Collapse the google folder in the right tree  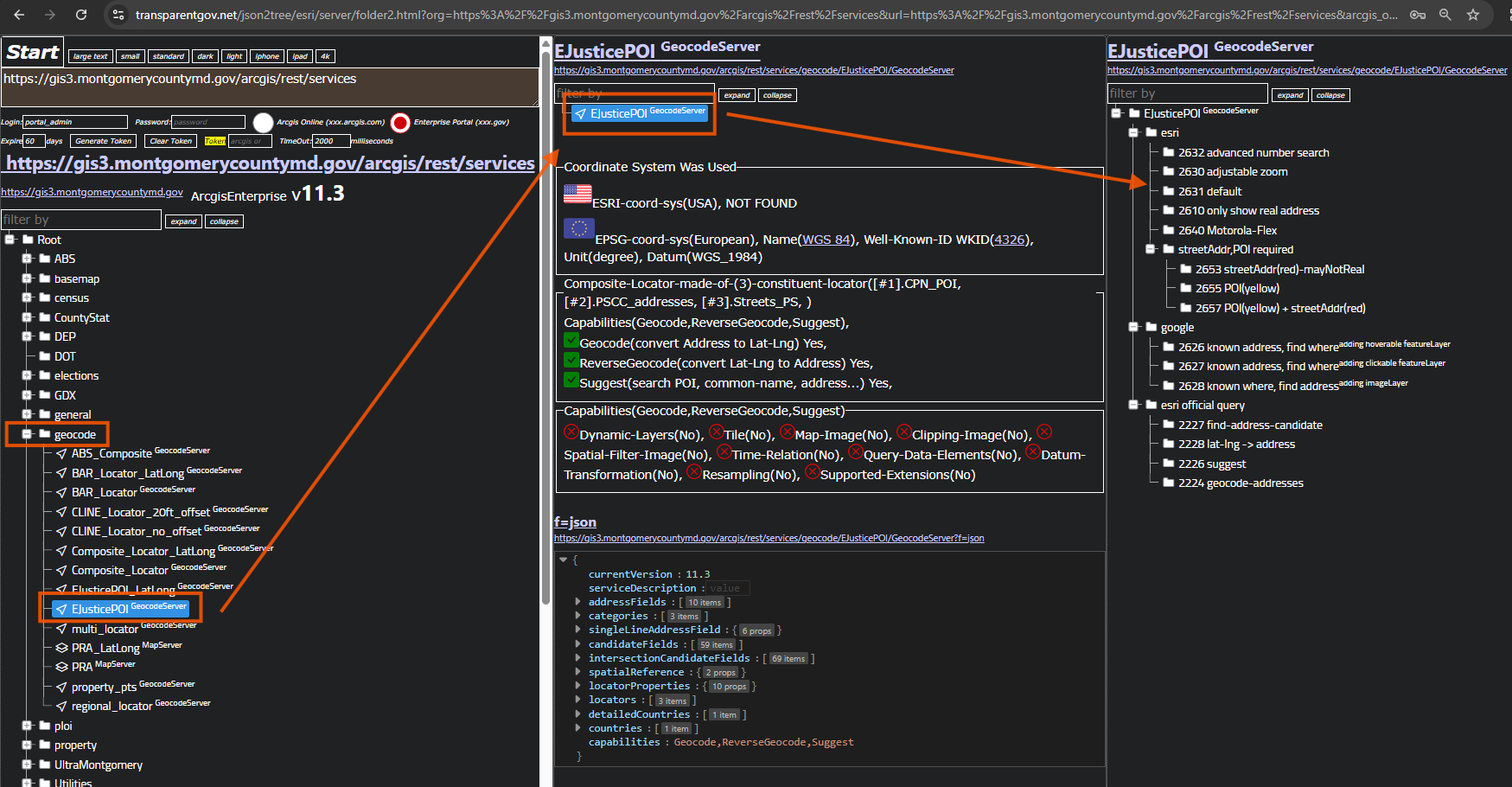(x=1133, y=327)
